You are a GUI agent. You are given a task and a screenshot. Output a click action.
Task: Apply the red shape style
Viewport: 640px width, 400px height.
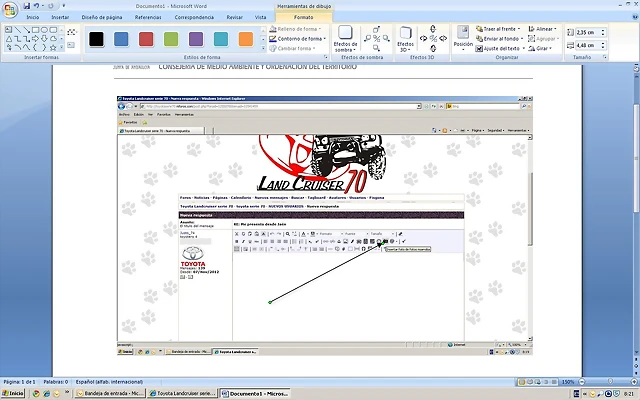pos(146,39)
